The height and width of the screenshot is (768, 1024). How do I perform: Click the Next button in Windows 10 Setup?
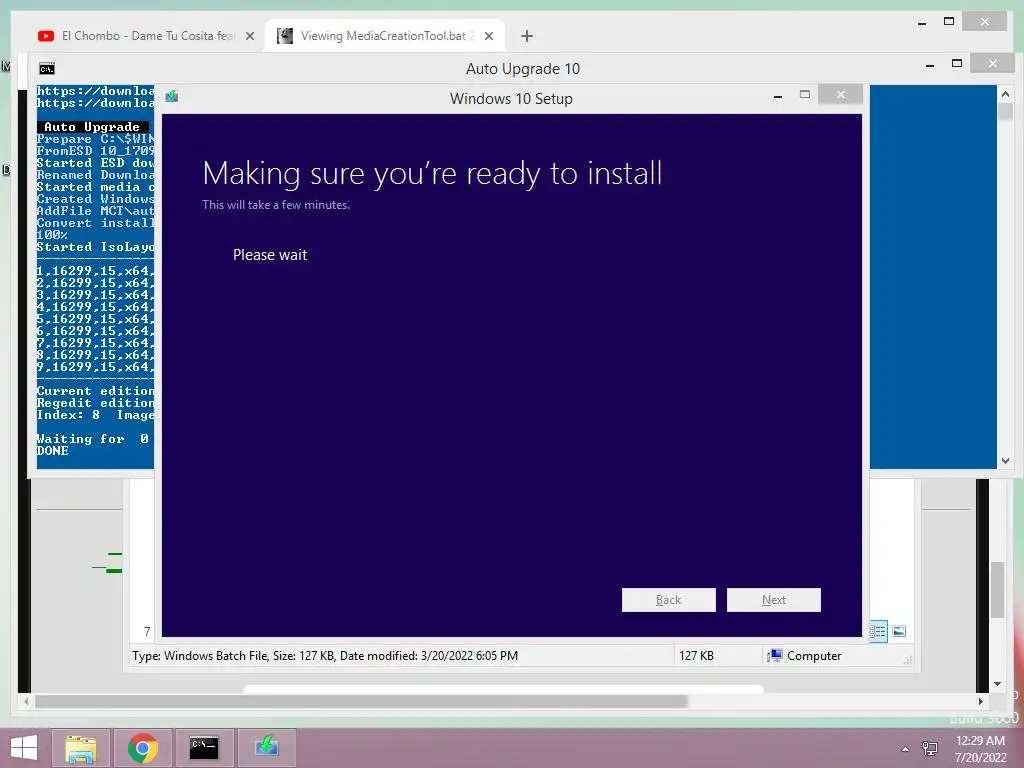click(x=773, y=600)
